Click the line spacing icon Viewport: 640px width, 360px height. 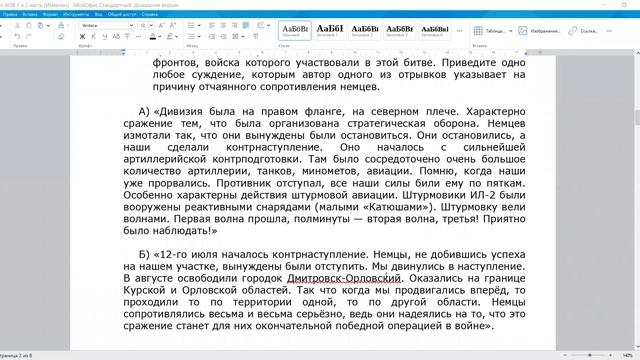(x=236, y=36)
